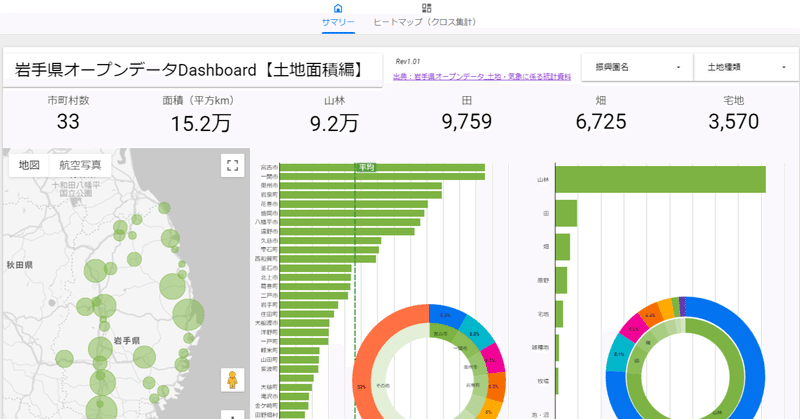Switch map to 地図 view

point(29,165)
